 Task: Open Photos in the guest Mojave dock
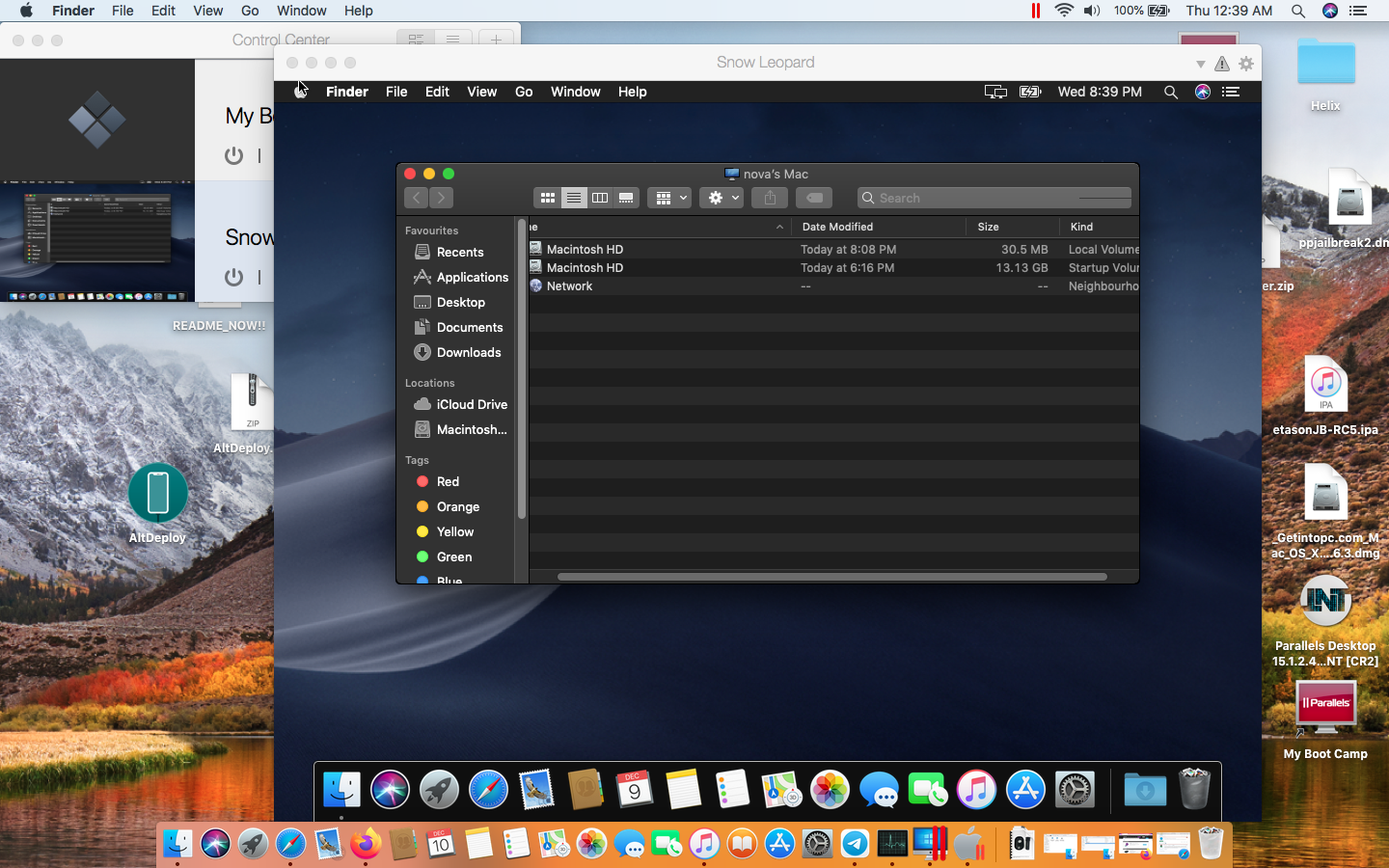[x=830, y=790]
